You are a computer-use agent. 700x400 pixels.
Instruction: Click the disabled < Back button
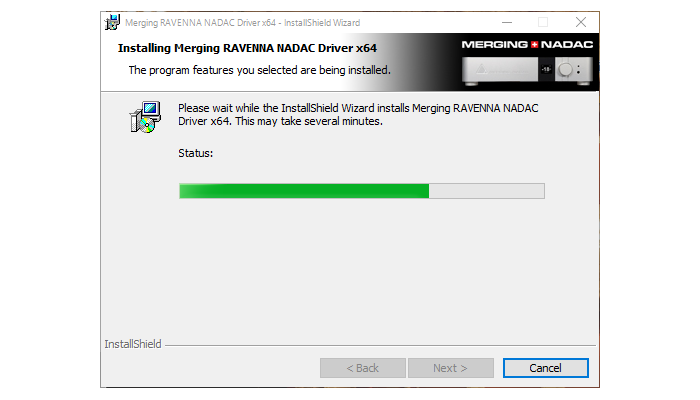[x=362, y=368]
